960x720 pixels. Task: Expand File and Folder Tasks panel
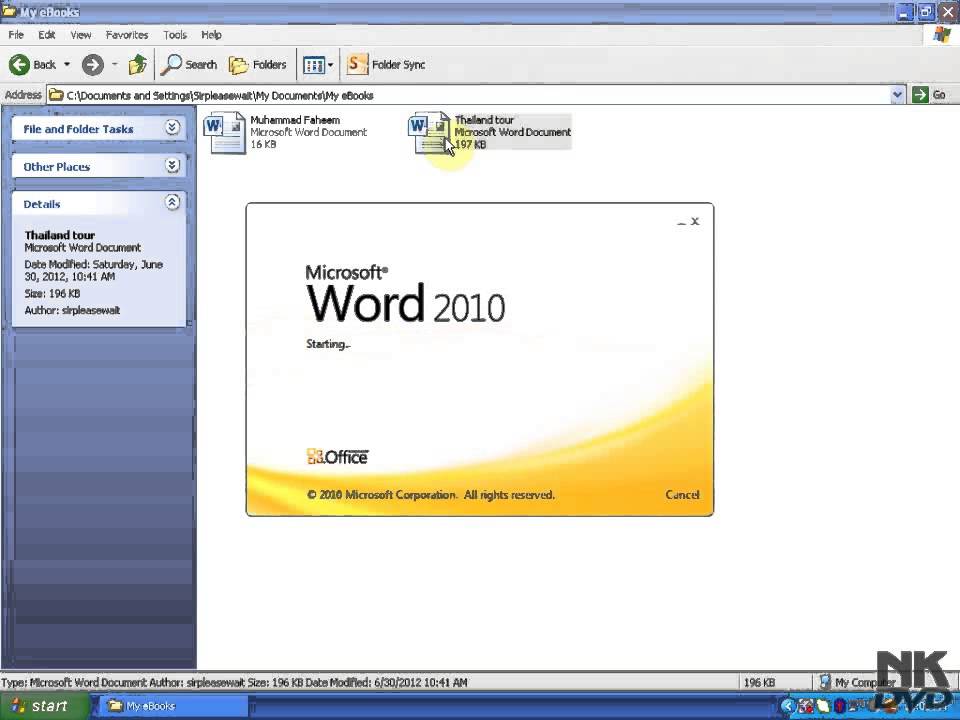tap(173, 127)
